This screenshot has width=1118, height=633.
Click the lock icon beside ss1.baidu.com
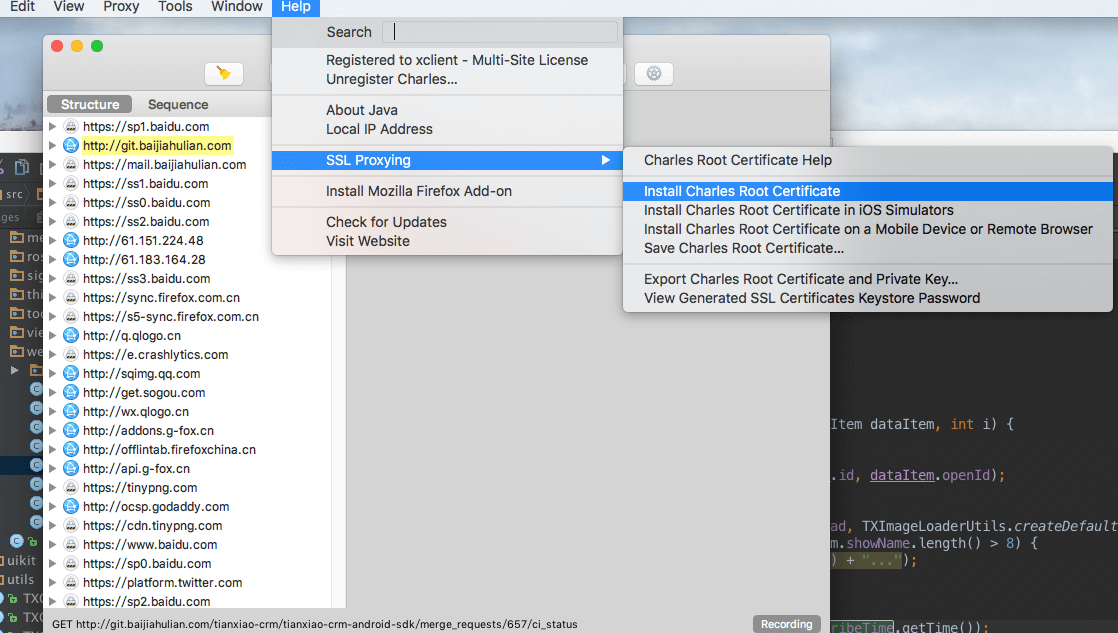click(x=71, y=183)
